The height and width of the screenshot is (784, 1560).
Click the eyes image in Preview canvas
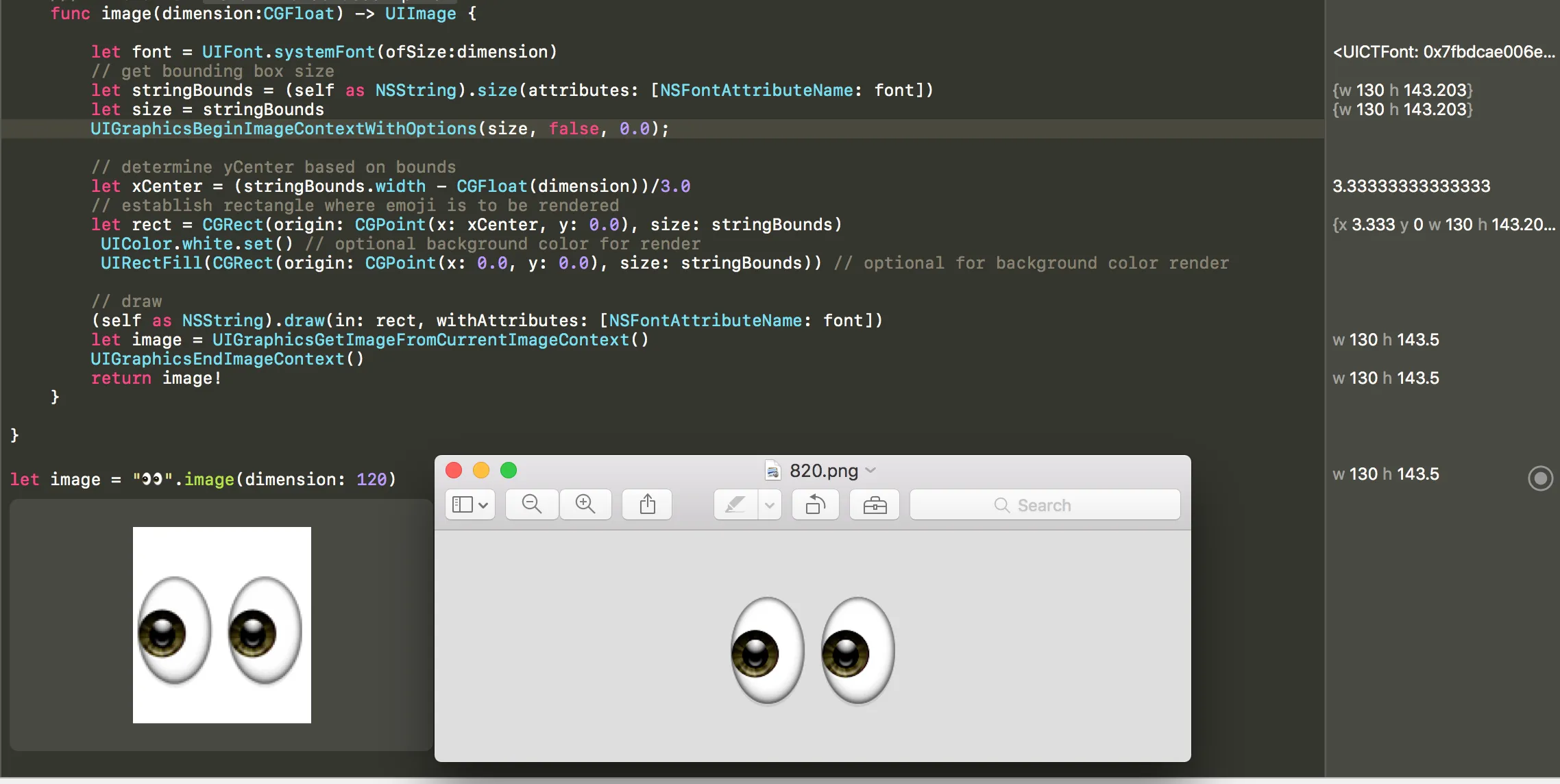click(812, 650)
